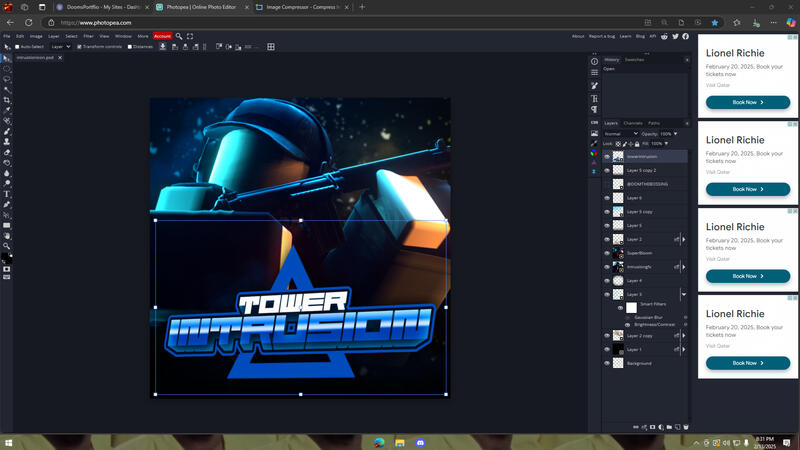Select the Clone Stamp tool

click(7, 141)
